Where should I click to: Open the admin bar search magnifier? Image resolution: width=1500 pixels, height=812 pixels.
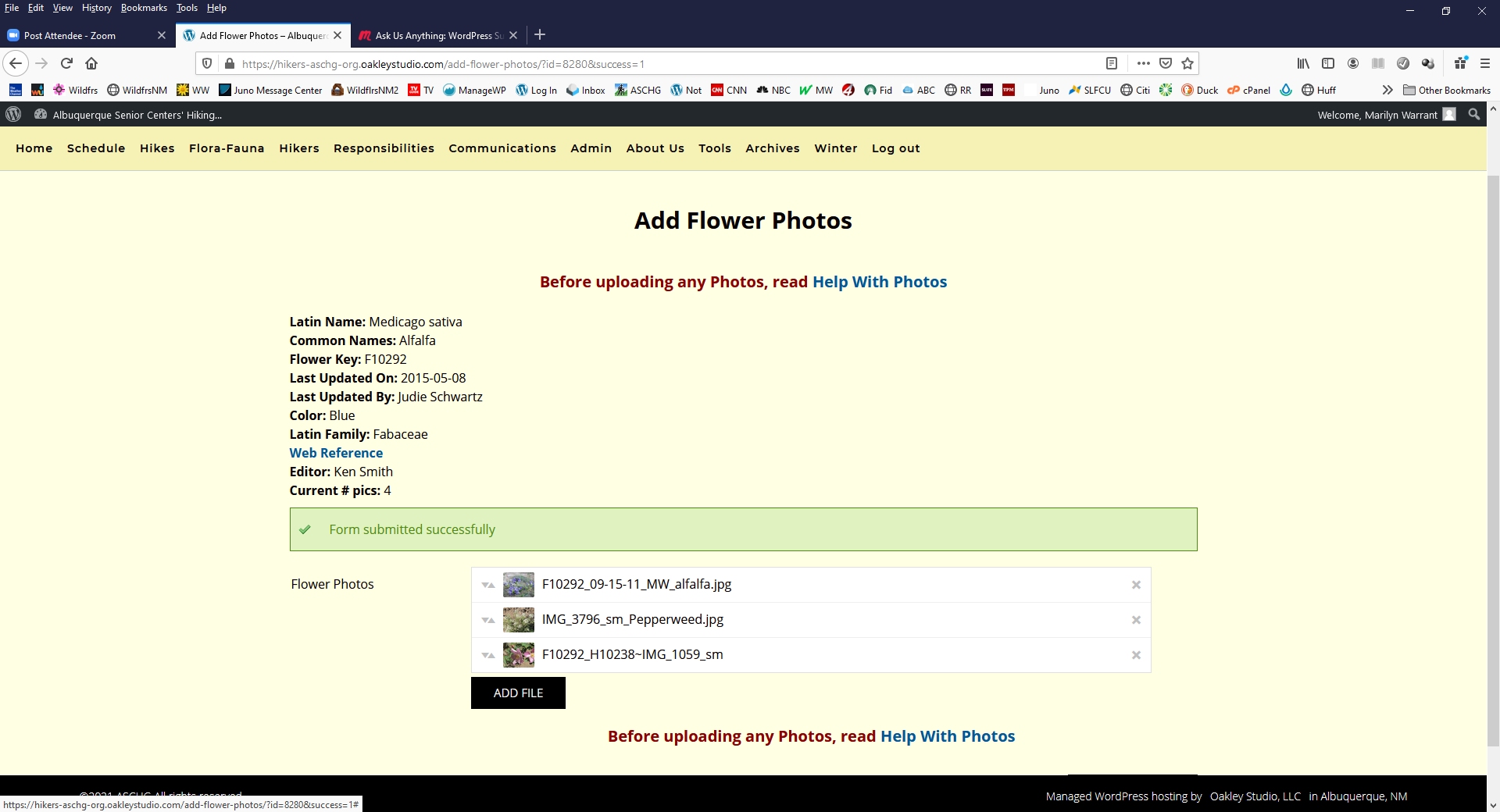click(1474, 115)
